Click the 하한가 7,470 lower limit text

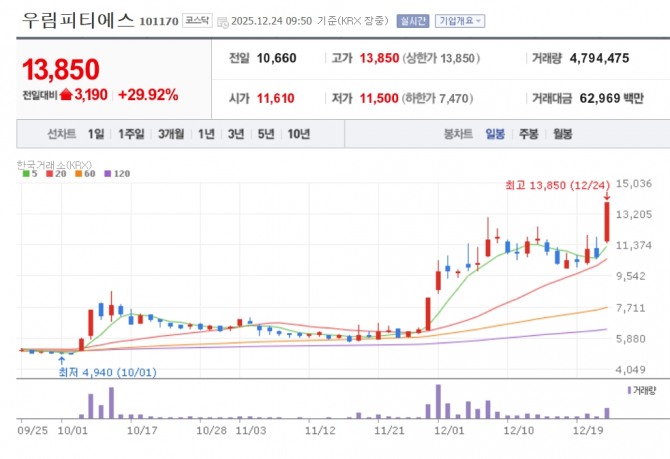(x=437, y=99)
